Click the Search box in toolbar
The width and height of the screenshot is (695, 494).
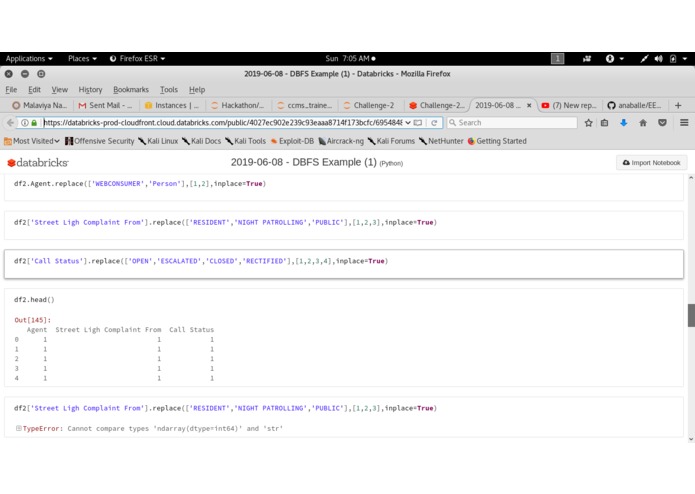[512, 123]
